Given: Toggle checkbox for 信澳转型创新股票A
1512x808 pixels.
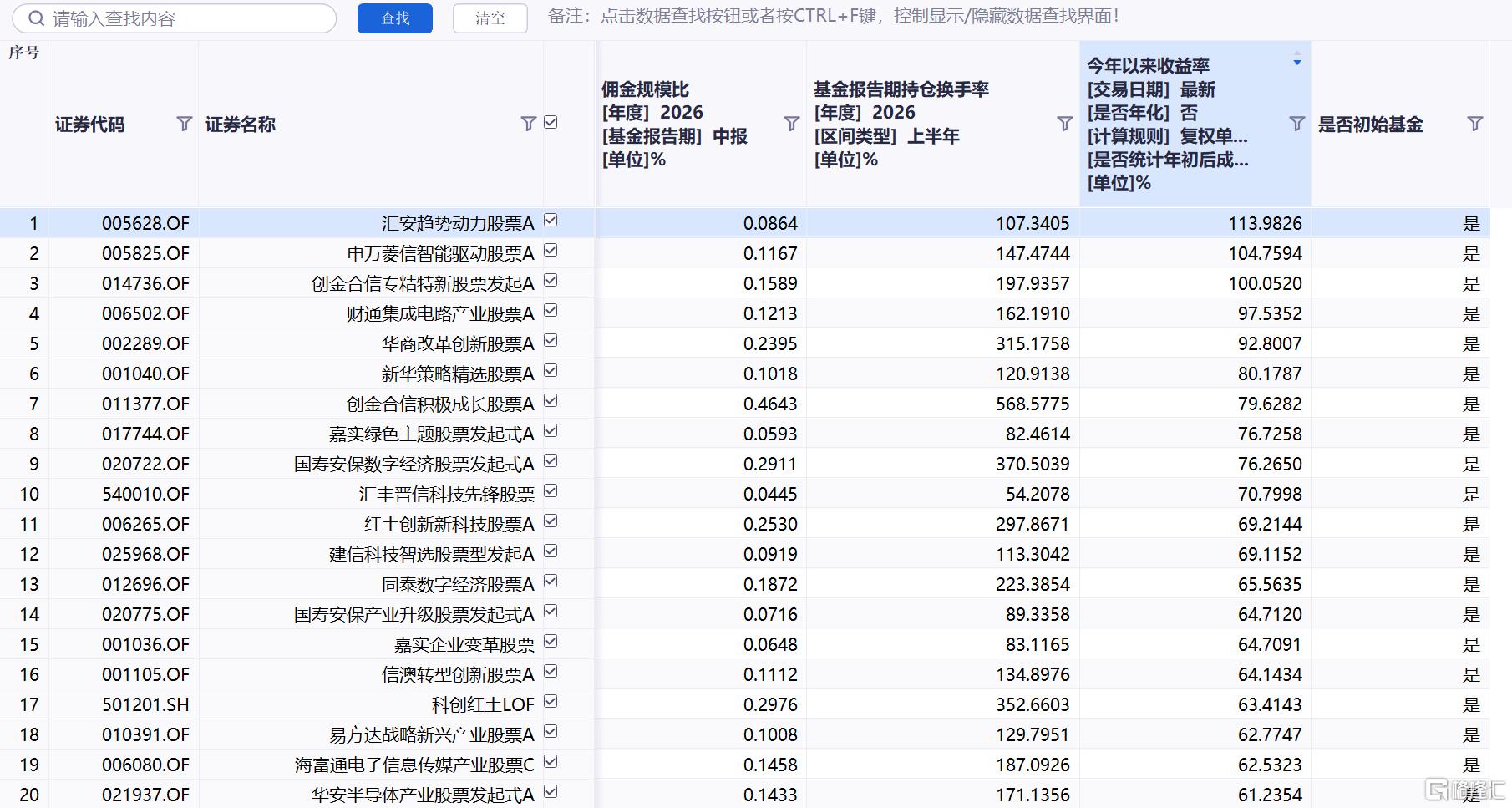Looking at the screenshot, I should click(x=551, y=672).
